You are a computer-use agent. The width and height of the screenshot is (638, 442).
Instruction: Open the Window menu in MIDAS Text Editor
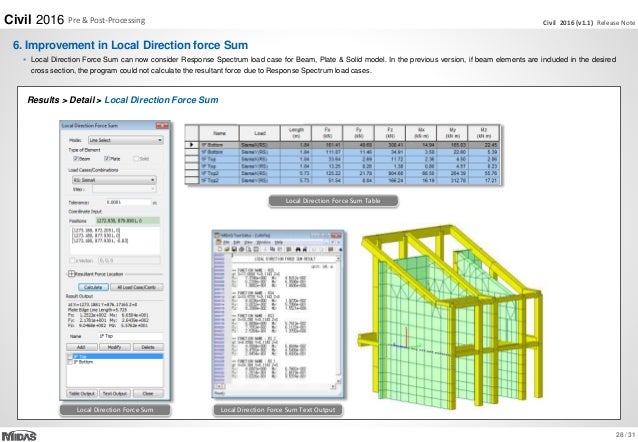point(263,242)
